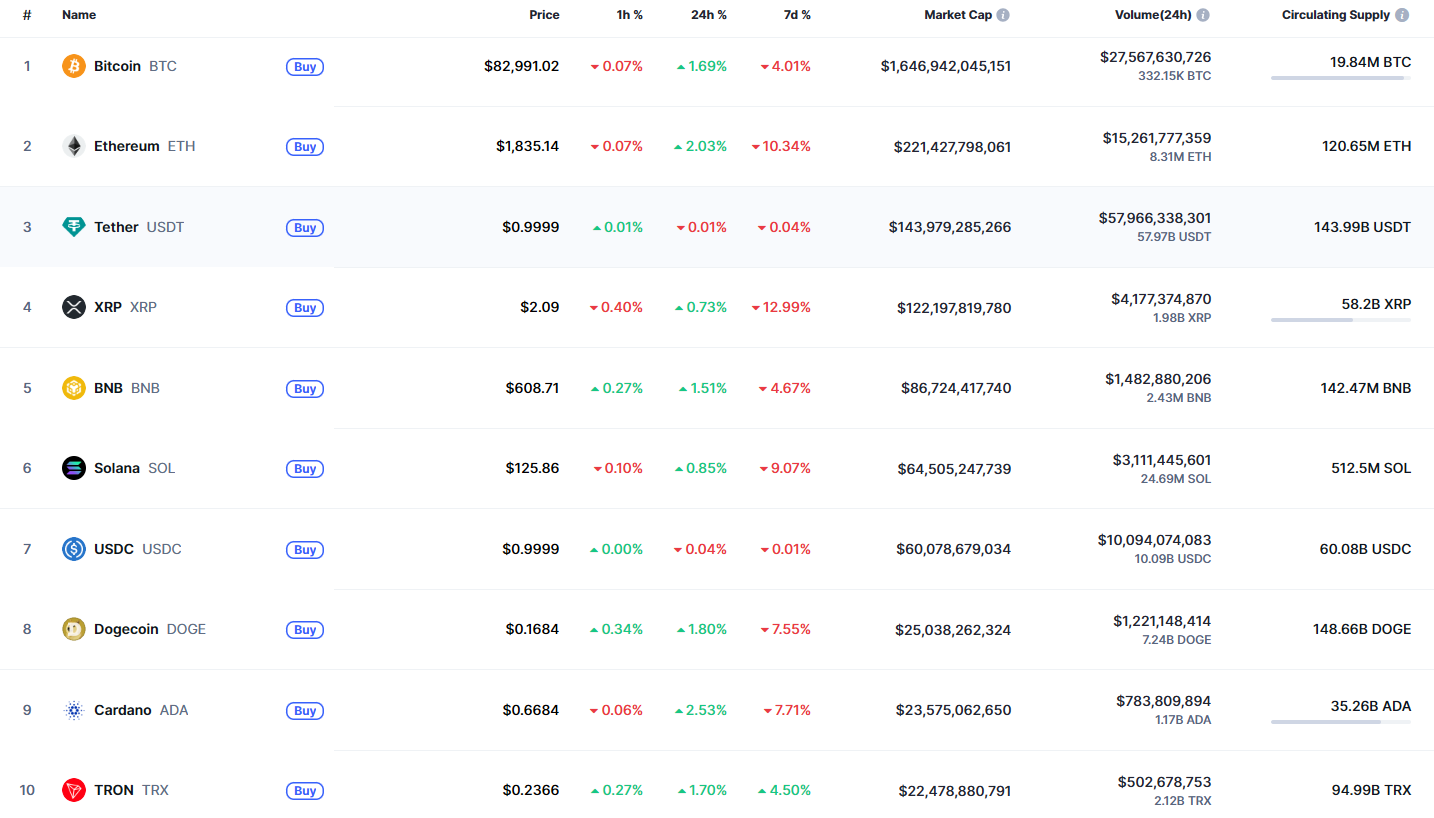The image size is (1434, 818).
Task: Open the Cardano name link
Action: point(123,710)
